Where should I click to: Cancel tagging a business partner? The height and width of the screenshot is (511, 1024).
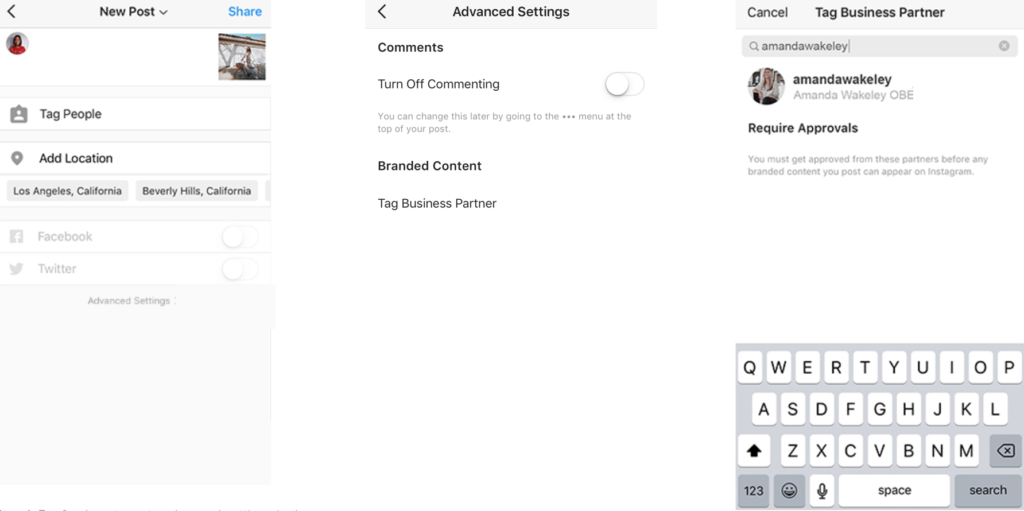point(767,12)
